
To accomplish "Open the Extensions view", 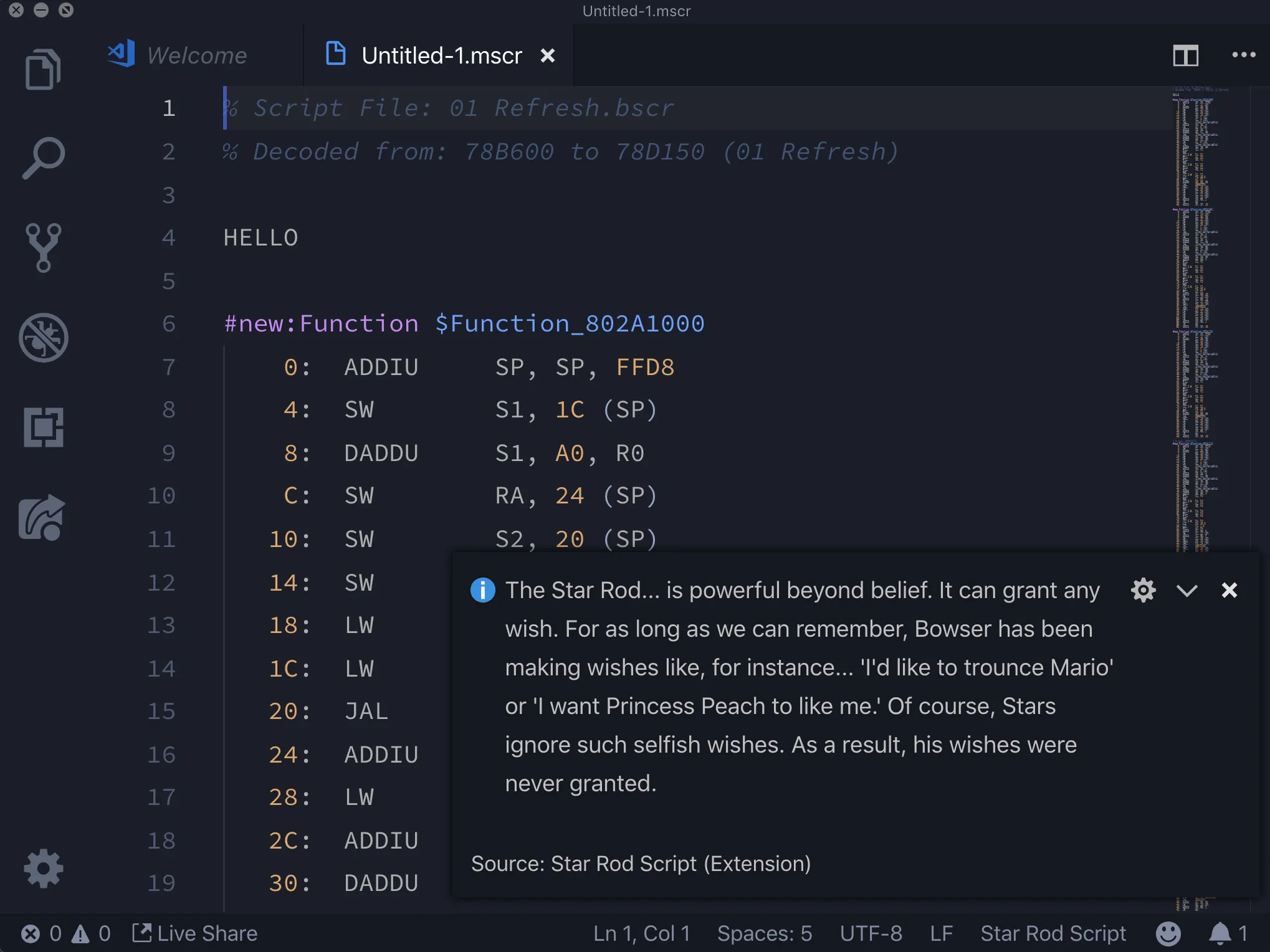I will [x=43, y=427].
